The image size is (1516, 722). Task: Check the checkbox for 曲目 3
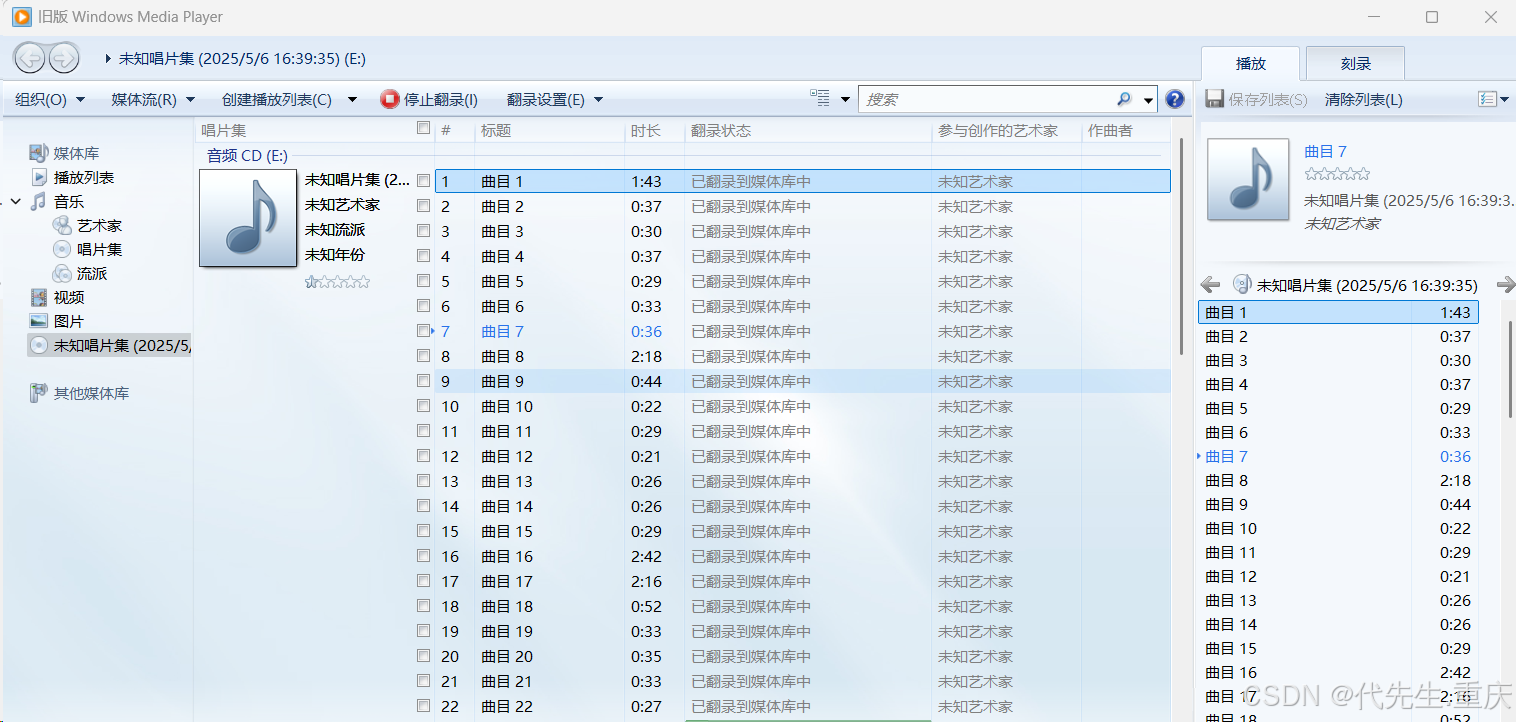pyautogui.click(x=423, y=230)
